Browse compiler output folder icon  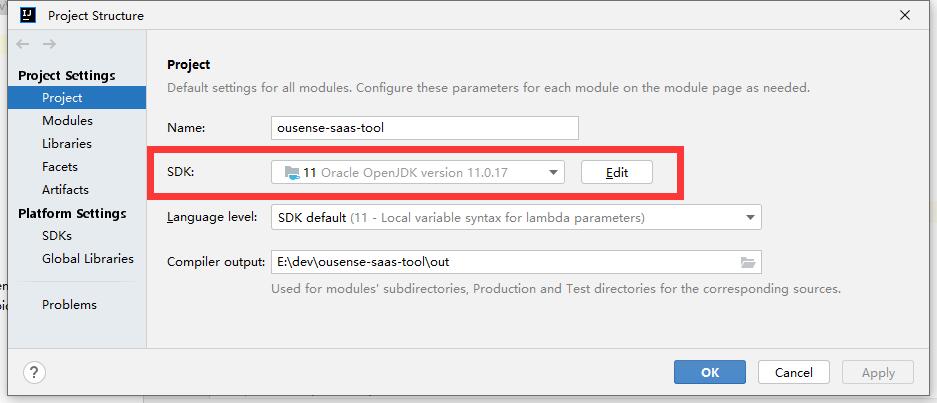click(x=748, y=262)
